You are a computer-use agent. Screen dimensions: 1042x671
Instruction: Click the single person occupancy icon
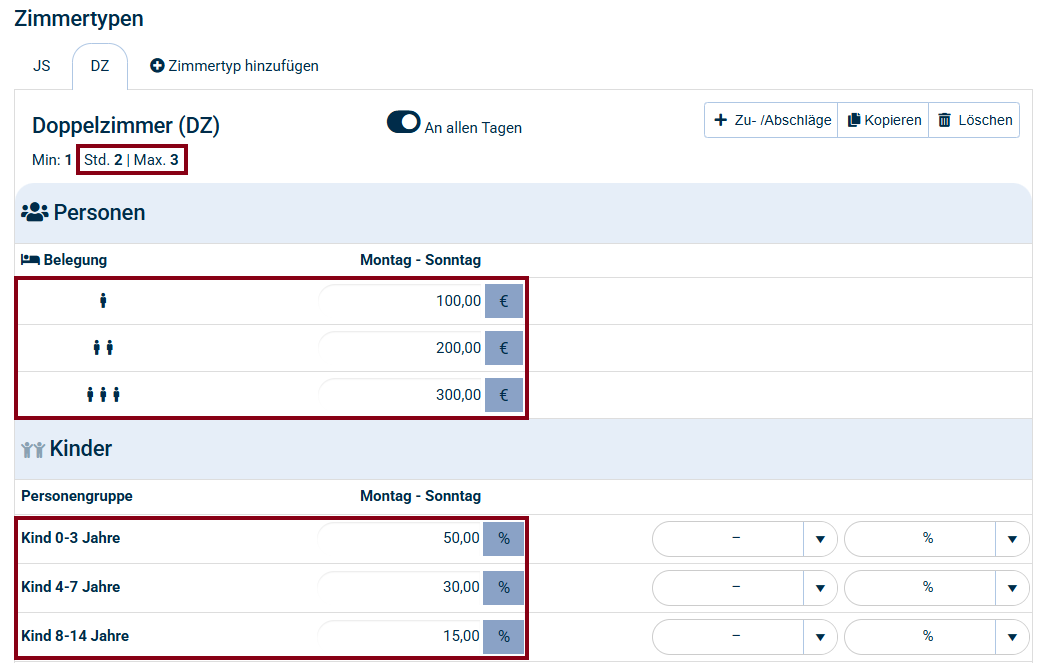103,300
